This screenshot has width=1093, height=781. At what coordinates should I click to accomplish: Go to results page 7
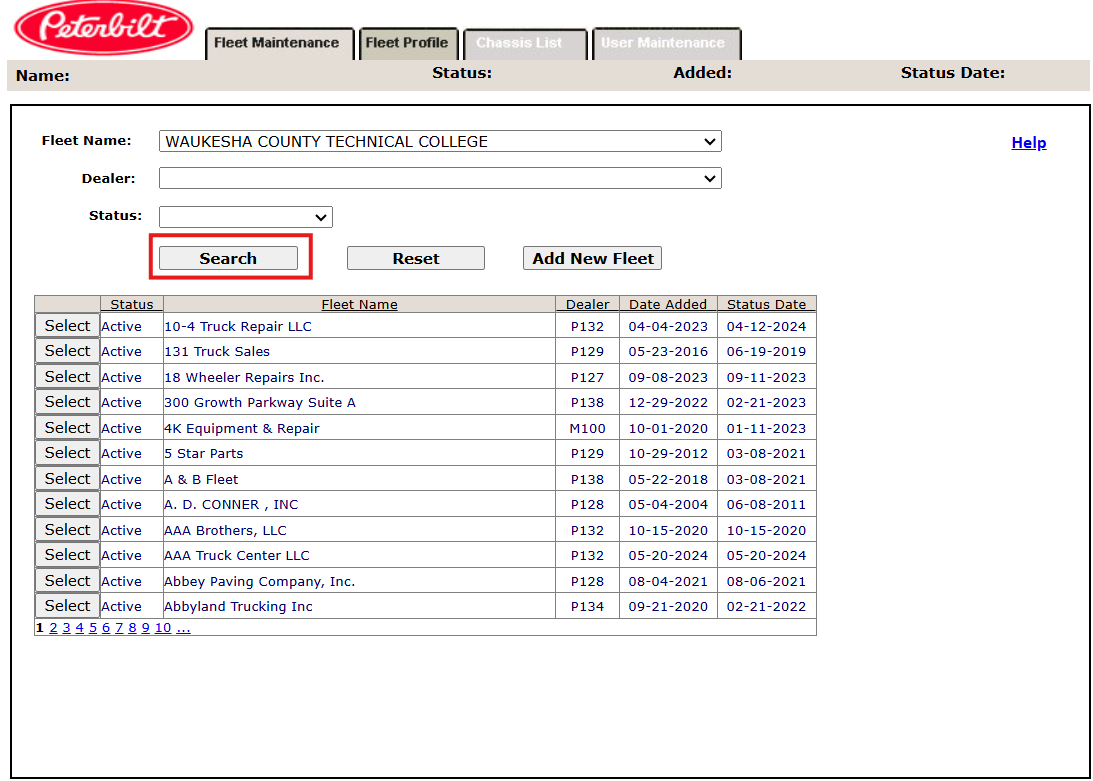tap(119, 628)
